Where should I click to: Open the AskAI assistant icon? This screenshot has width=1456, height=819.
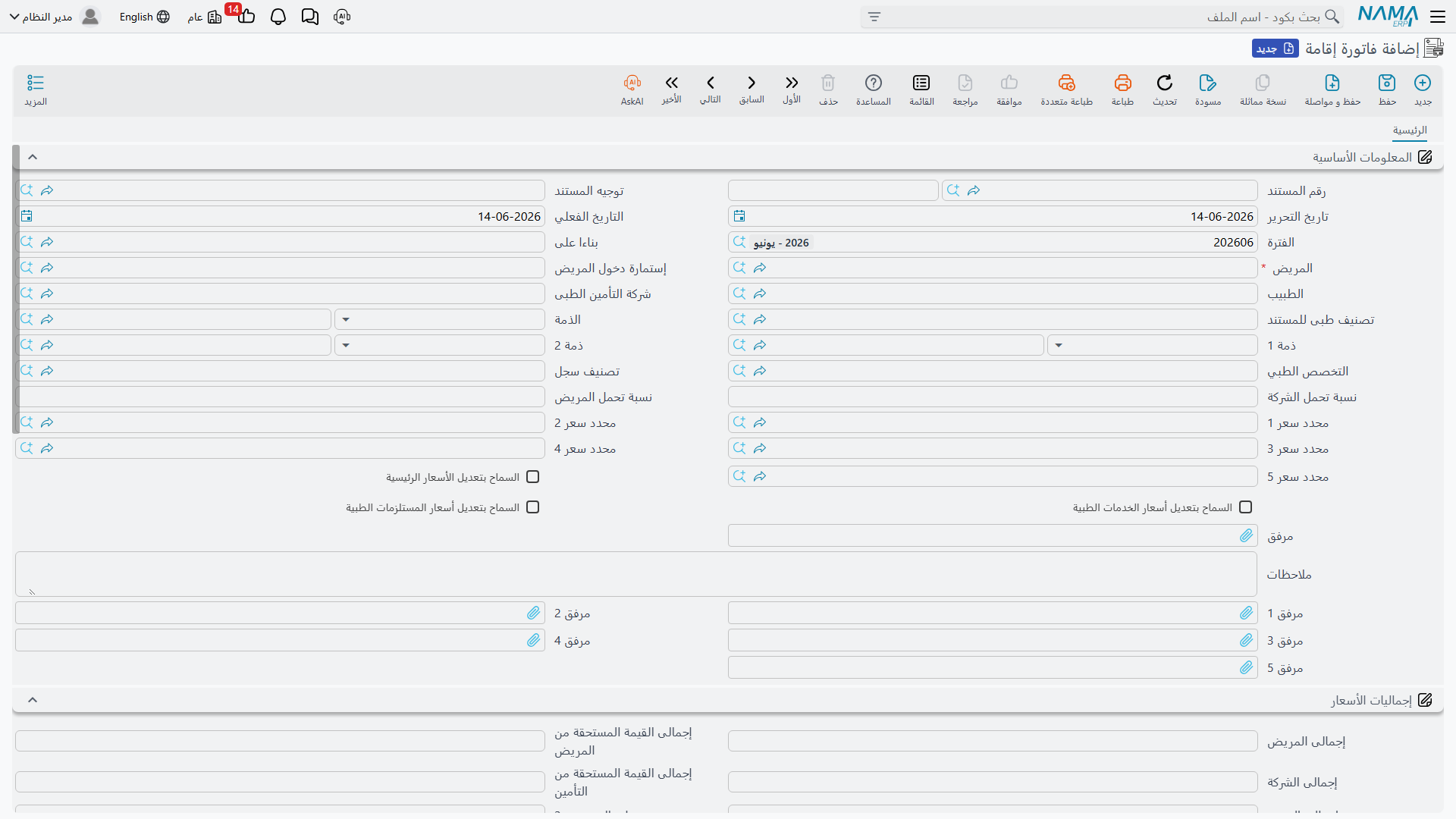coord(632,83)
